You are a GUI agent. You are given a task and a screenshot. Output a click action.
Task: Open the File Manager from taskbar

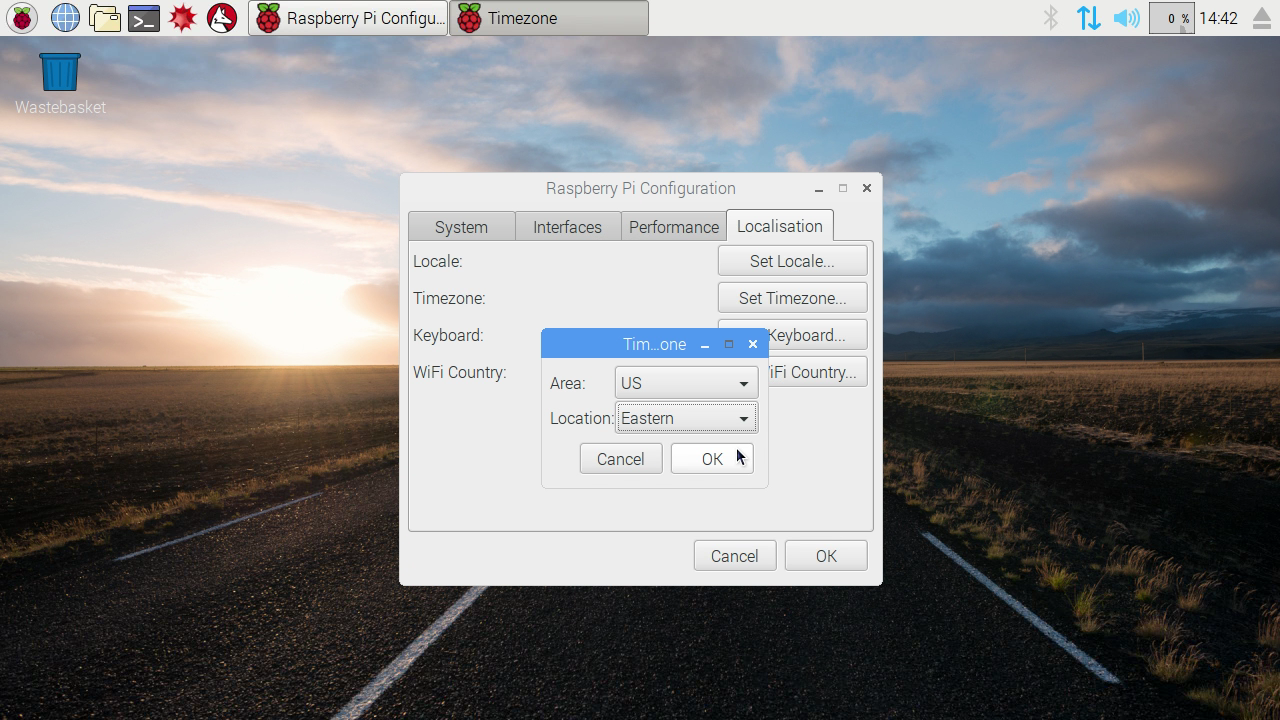104,18
